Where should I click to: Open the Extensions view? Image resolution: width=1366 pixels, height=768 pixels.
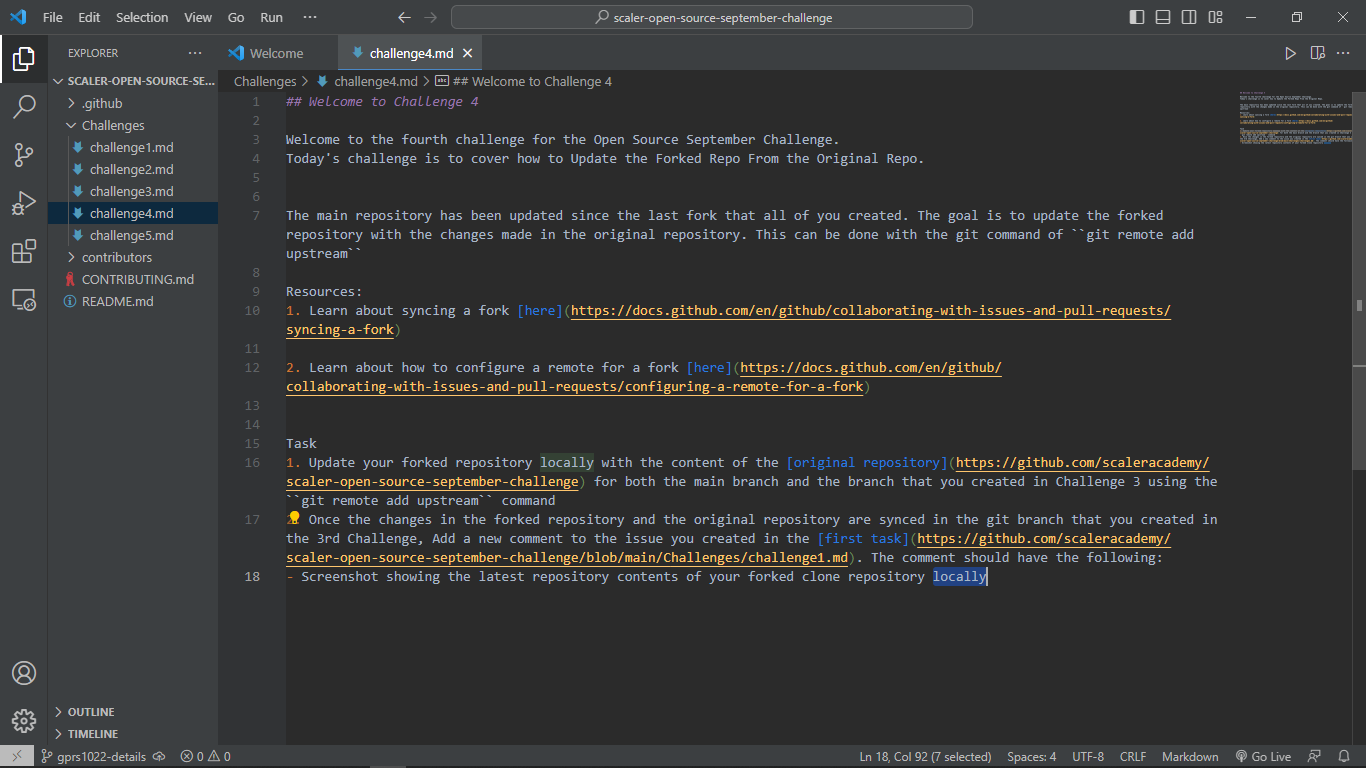coord(24,251)
